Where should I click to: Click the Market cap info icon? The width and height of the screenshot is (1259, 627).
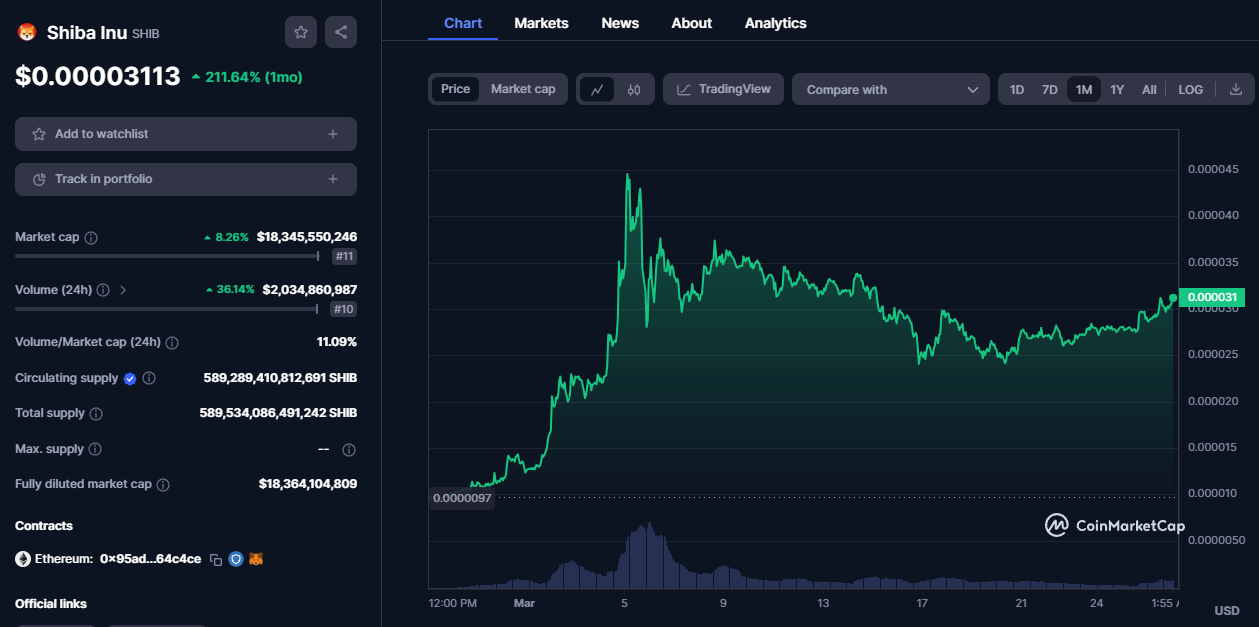pos(91,238)
